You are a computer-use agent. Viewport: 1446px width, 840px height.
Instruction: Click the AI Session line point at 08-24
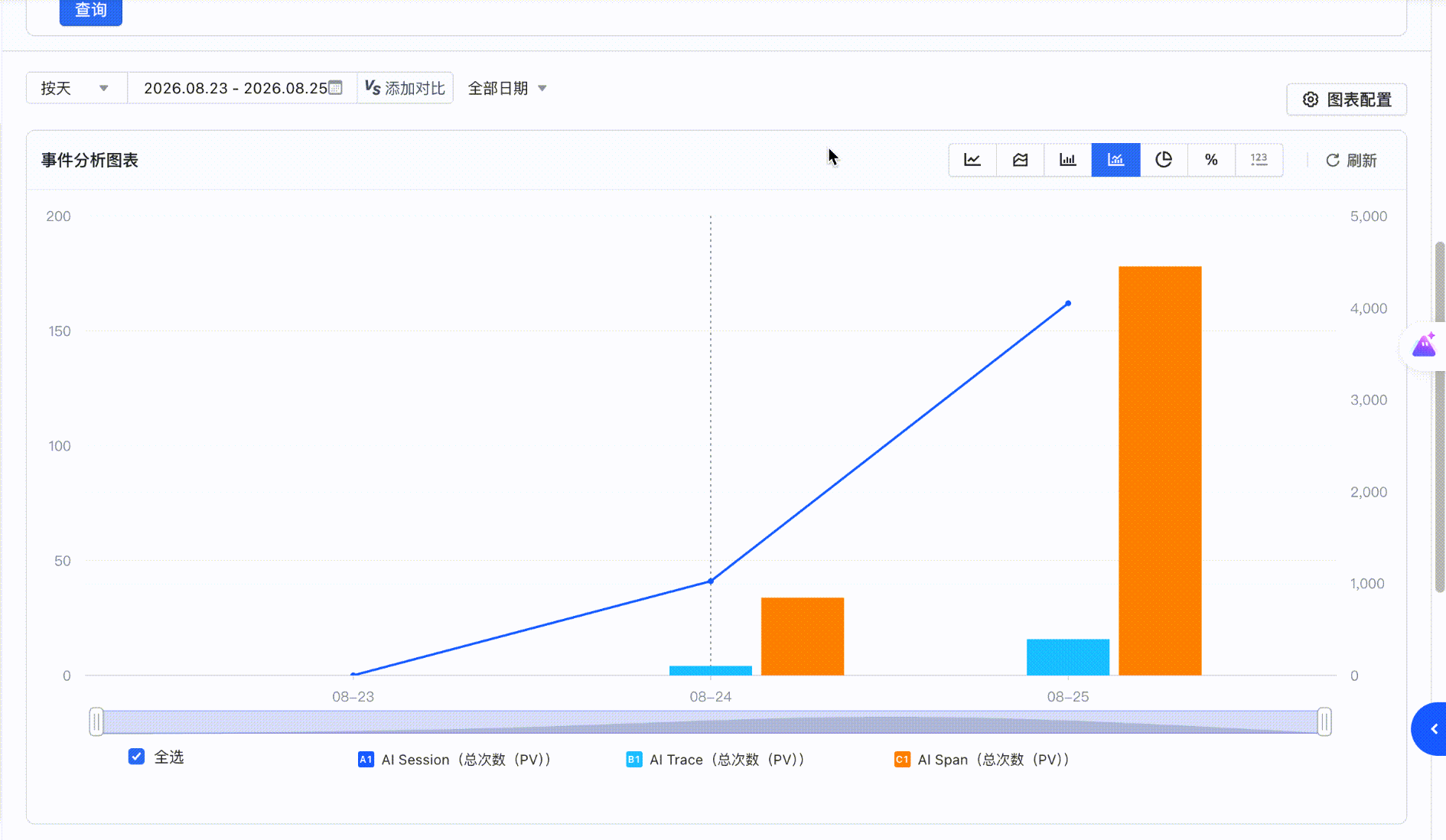[x=711, y=581]
